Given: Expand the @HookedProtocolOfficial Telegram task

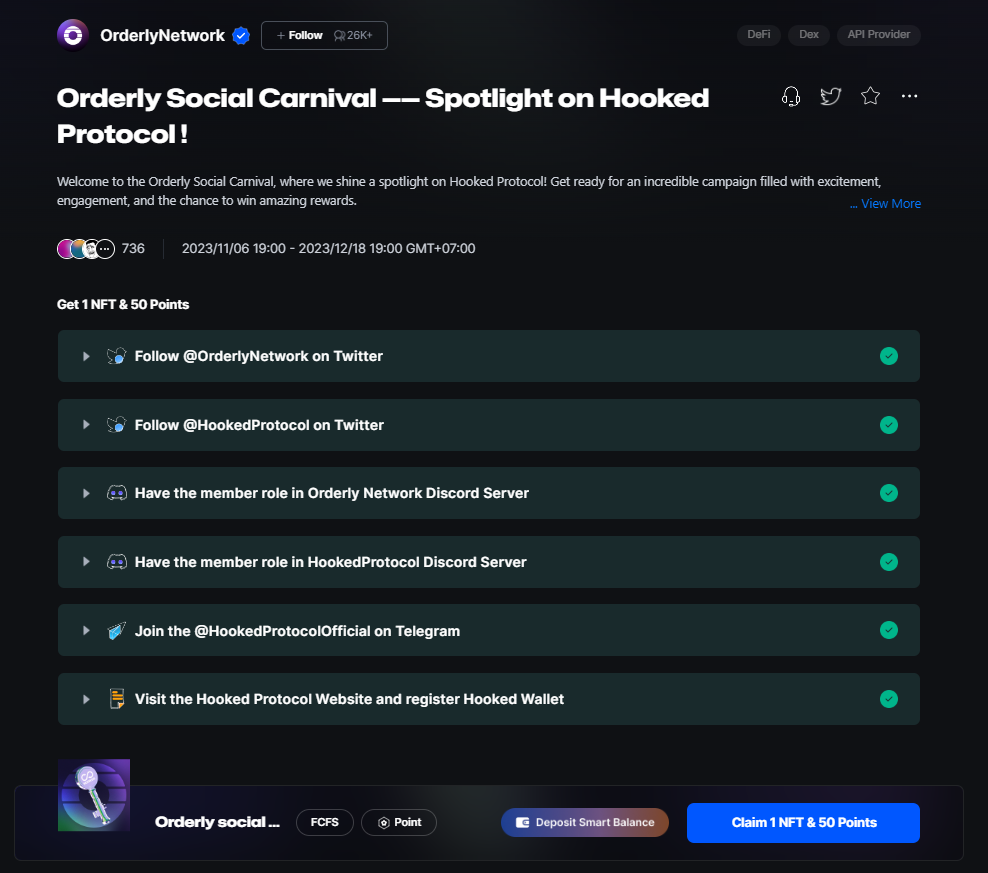Looking at the screenshot, I should pyautogui.click(x=86, y=630).
